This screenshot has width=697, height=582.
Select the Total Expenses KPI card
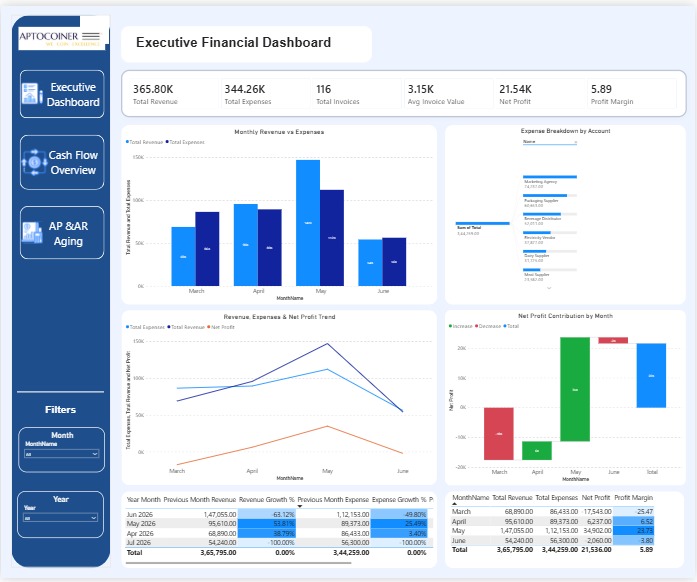[x=266, y=94]
